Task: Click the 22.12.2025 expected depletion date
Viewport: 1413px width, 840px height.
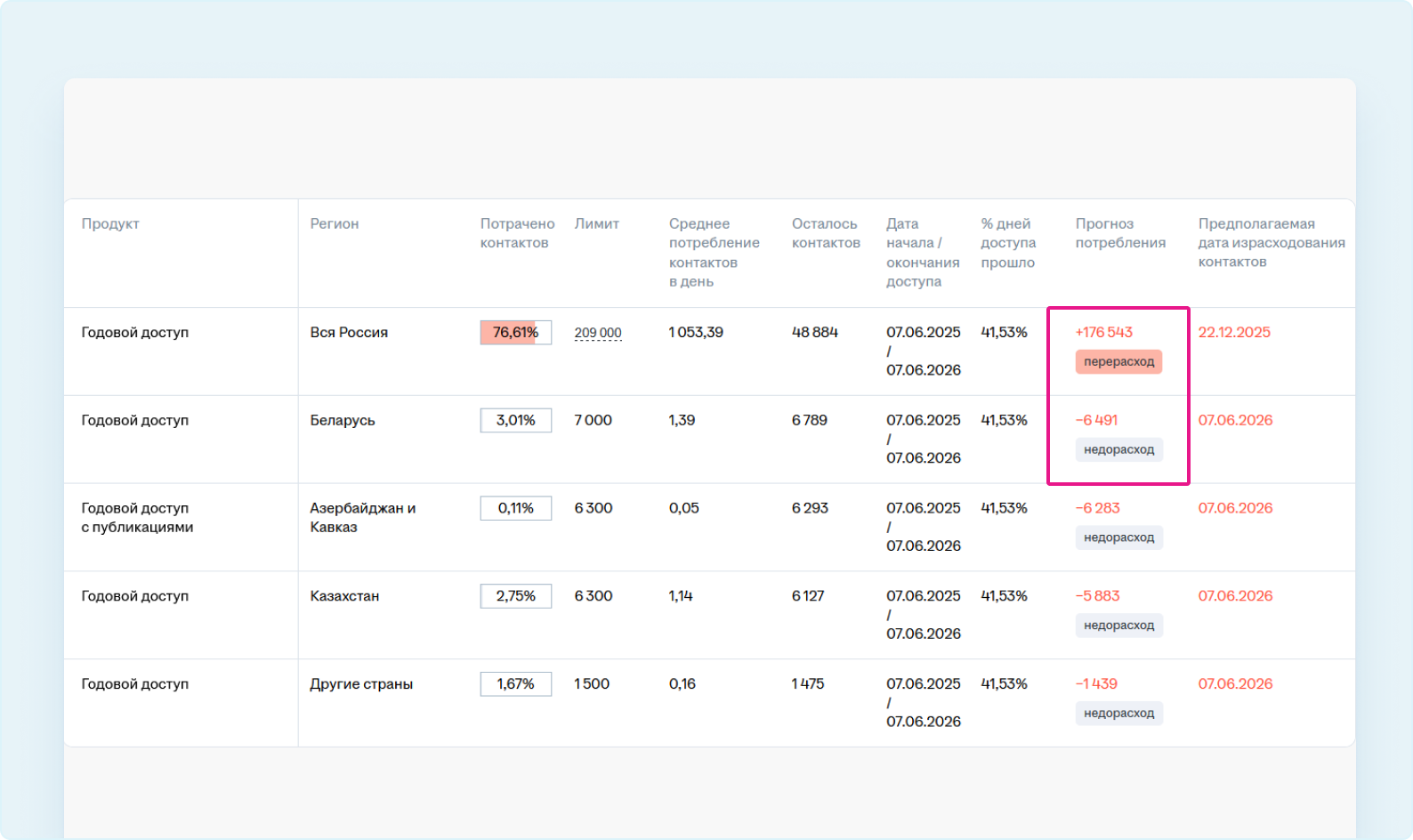Action: click(1233, 333)
